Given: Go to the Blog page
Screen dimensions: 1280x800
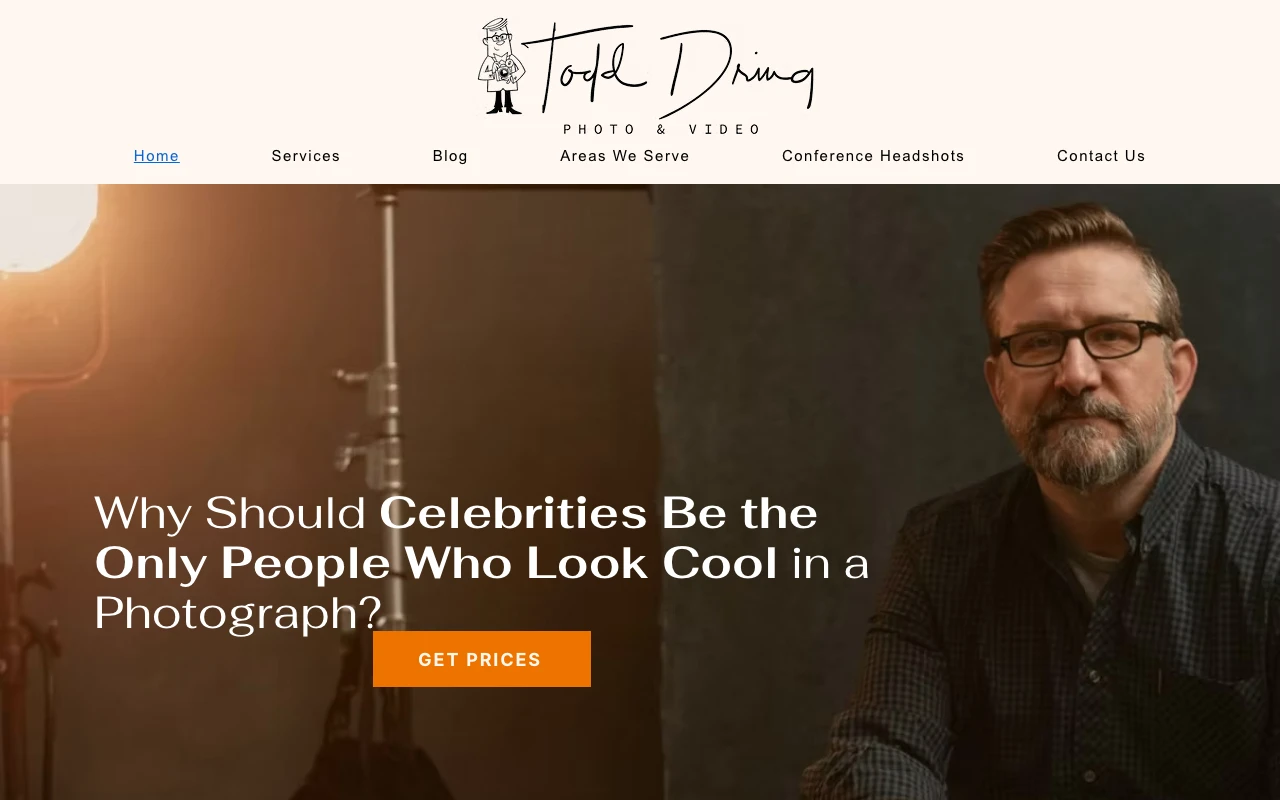Looking at the screenshot, I should click(450, 156).
